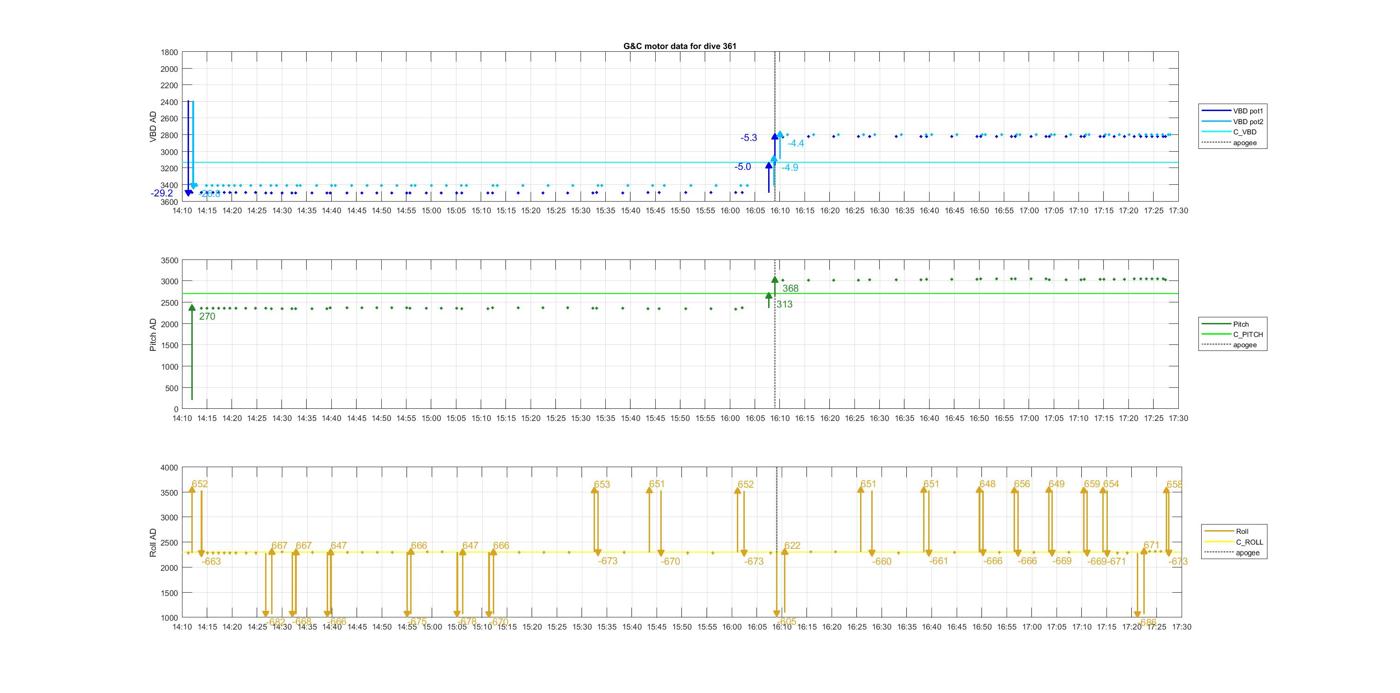The width and height of the screenshot is (1400, 693).
Task: Click the '-29.2' VBD data label
Action: (162, 193)
